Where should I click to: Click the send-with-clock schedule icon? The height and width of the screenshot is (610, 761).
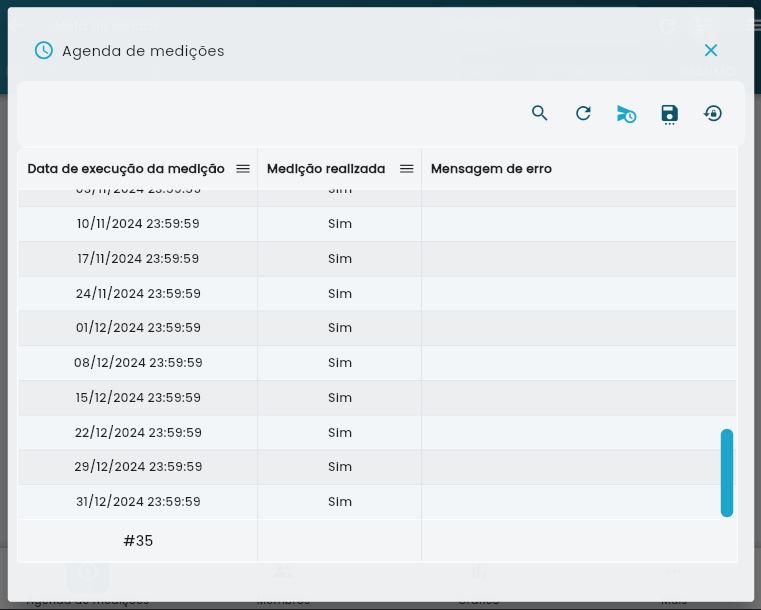(x=626, y=114)
